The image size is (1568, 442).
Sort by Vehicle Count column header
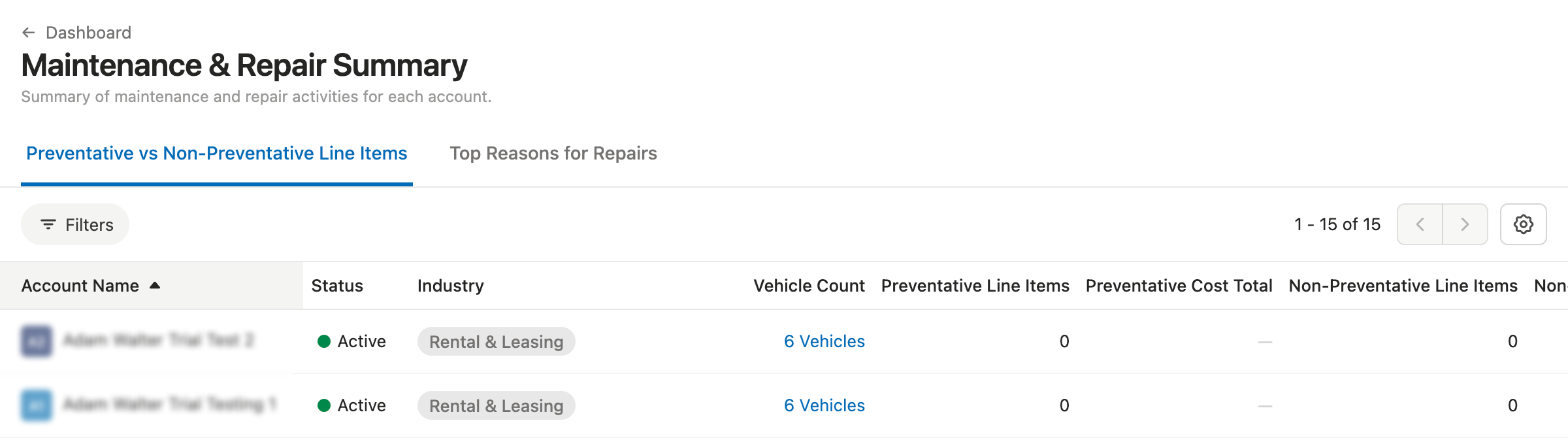tap(809, 286)
